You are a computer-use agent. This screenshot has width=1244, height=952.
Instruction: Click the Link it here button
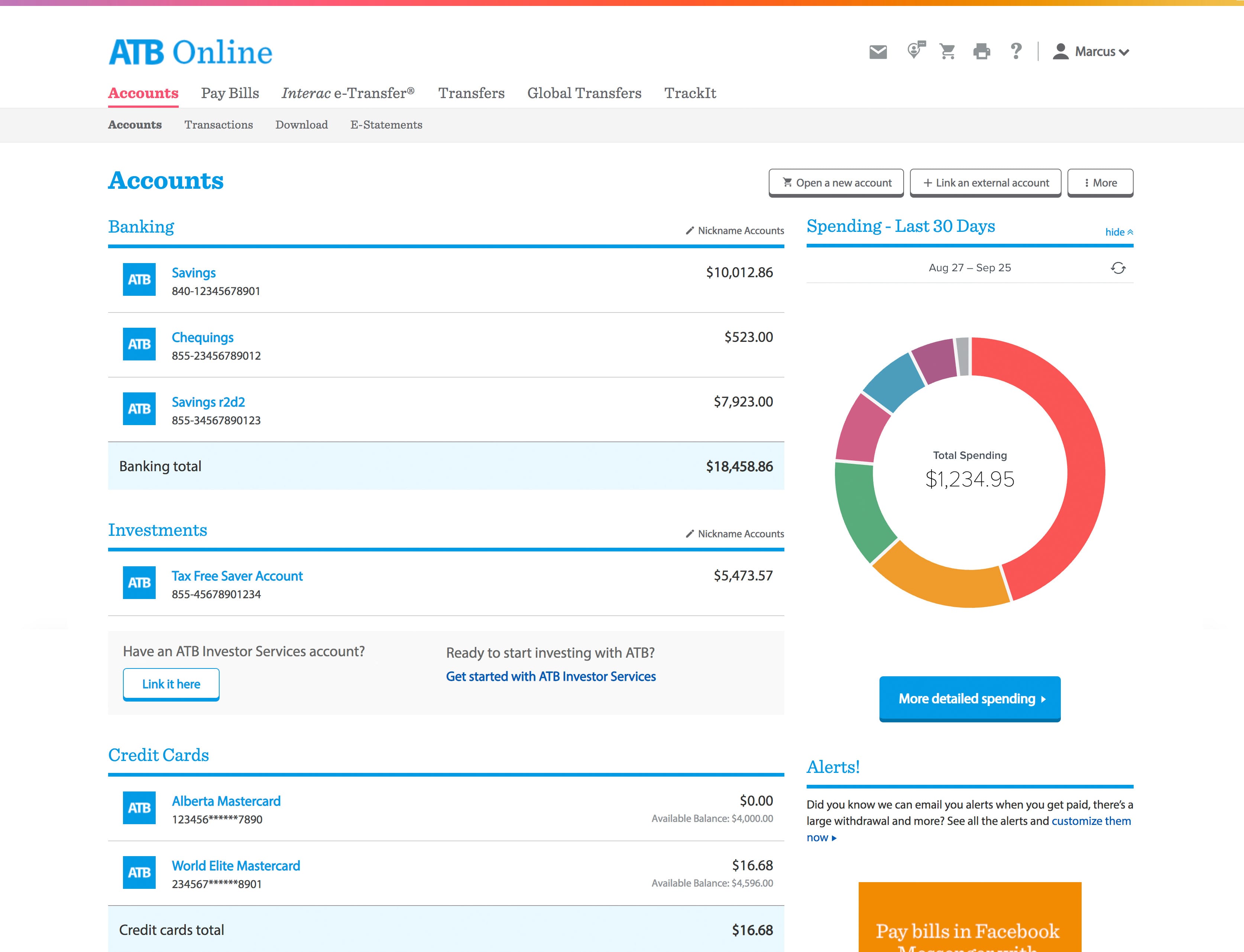tap(171, 684)
